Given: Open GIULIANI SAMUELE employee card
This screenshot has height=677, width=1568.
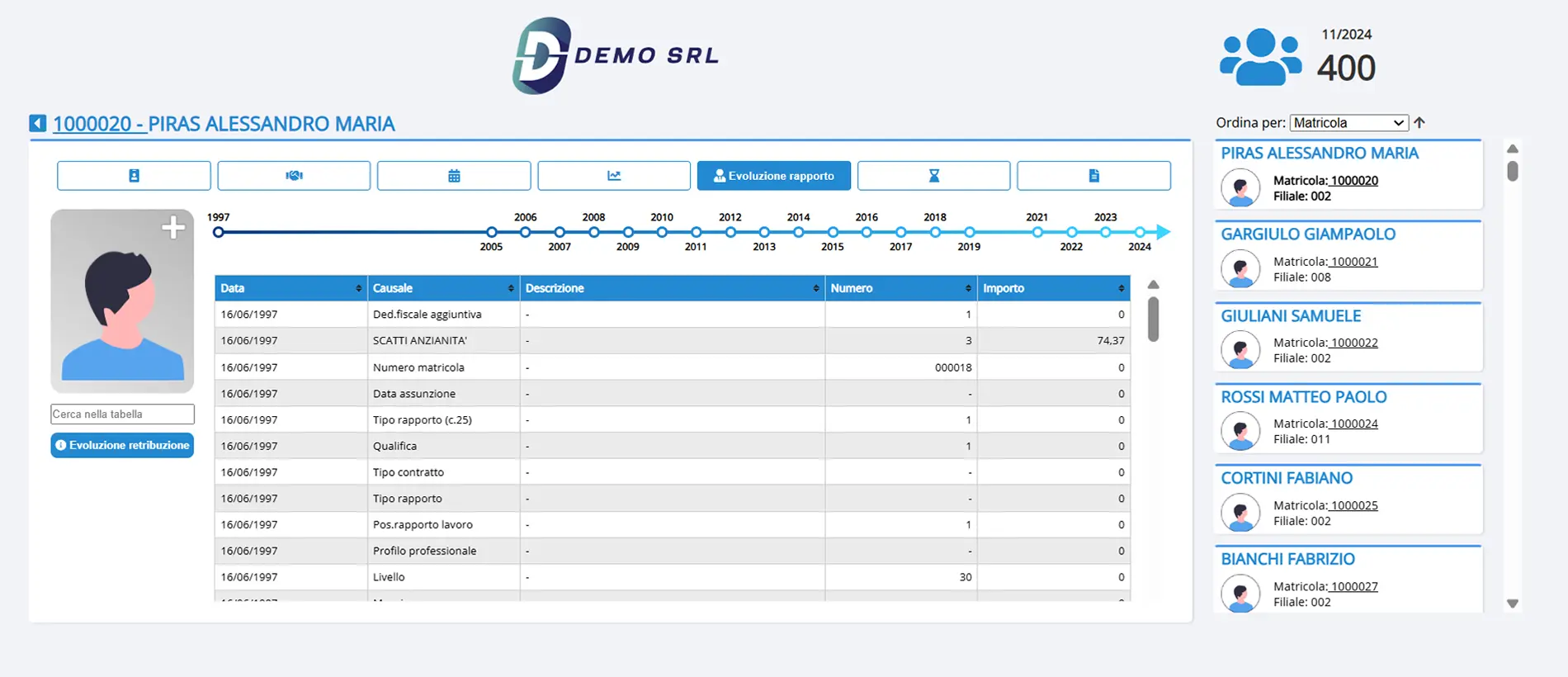Looking at the screenshot, I should tap(1348, 337).
